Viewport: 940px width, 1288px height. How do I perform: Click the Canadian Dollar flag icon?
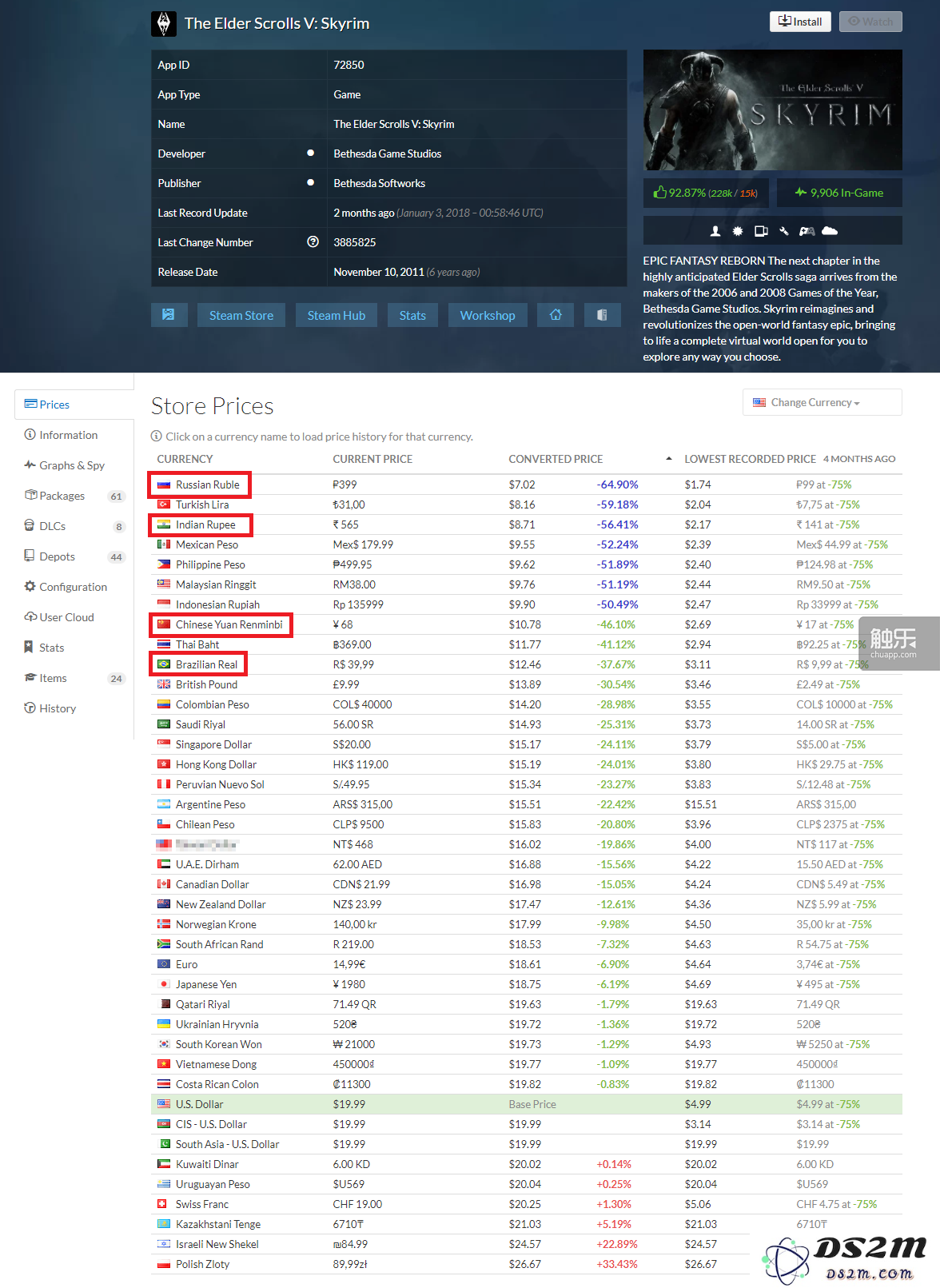coord(164,884)
